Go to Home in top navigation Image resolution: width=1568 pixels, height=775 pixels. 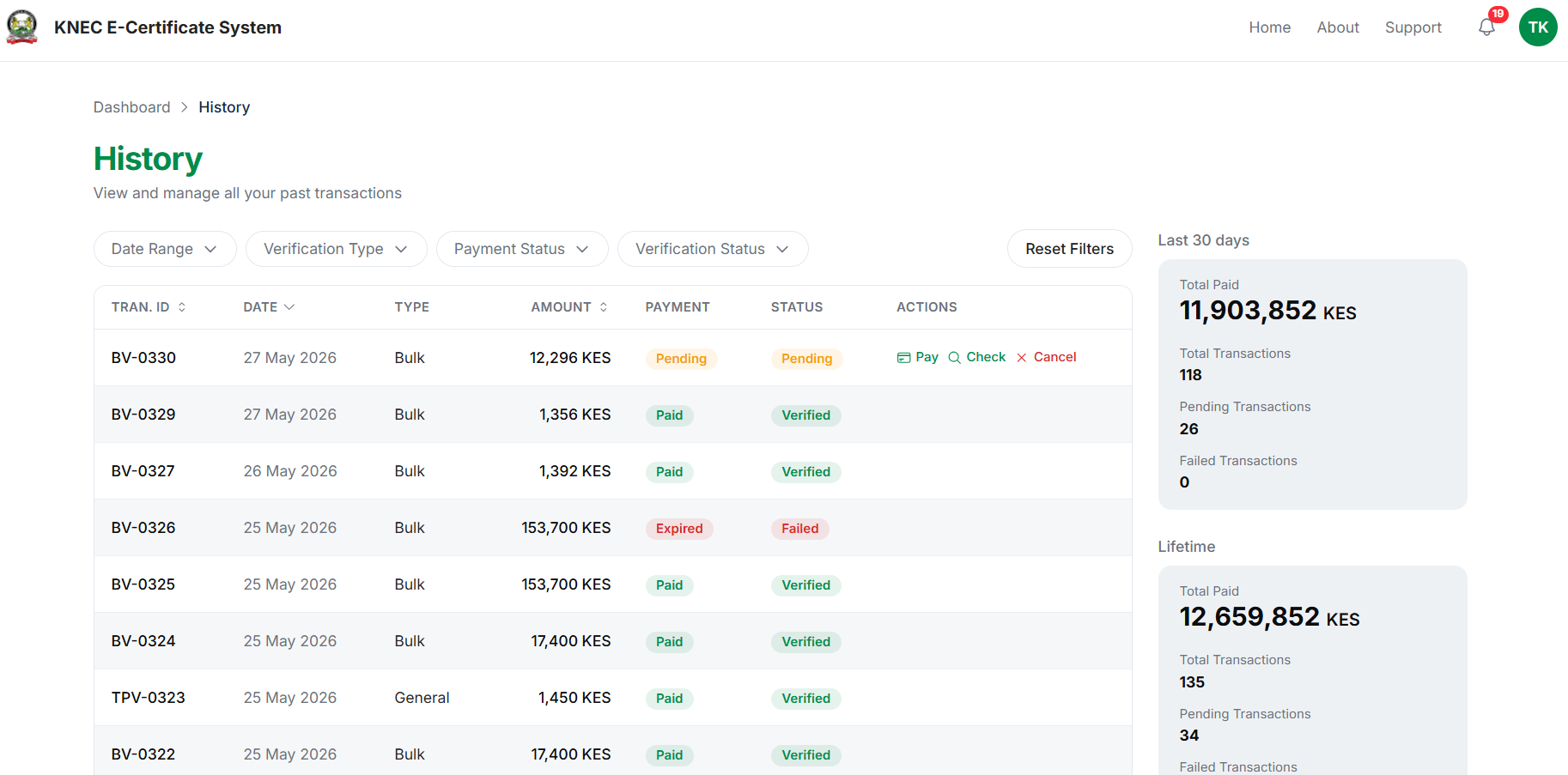coord(1269,27)
